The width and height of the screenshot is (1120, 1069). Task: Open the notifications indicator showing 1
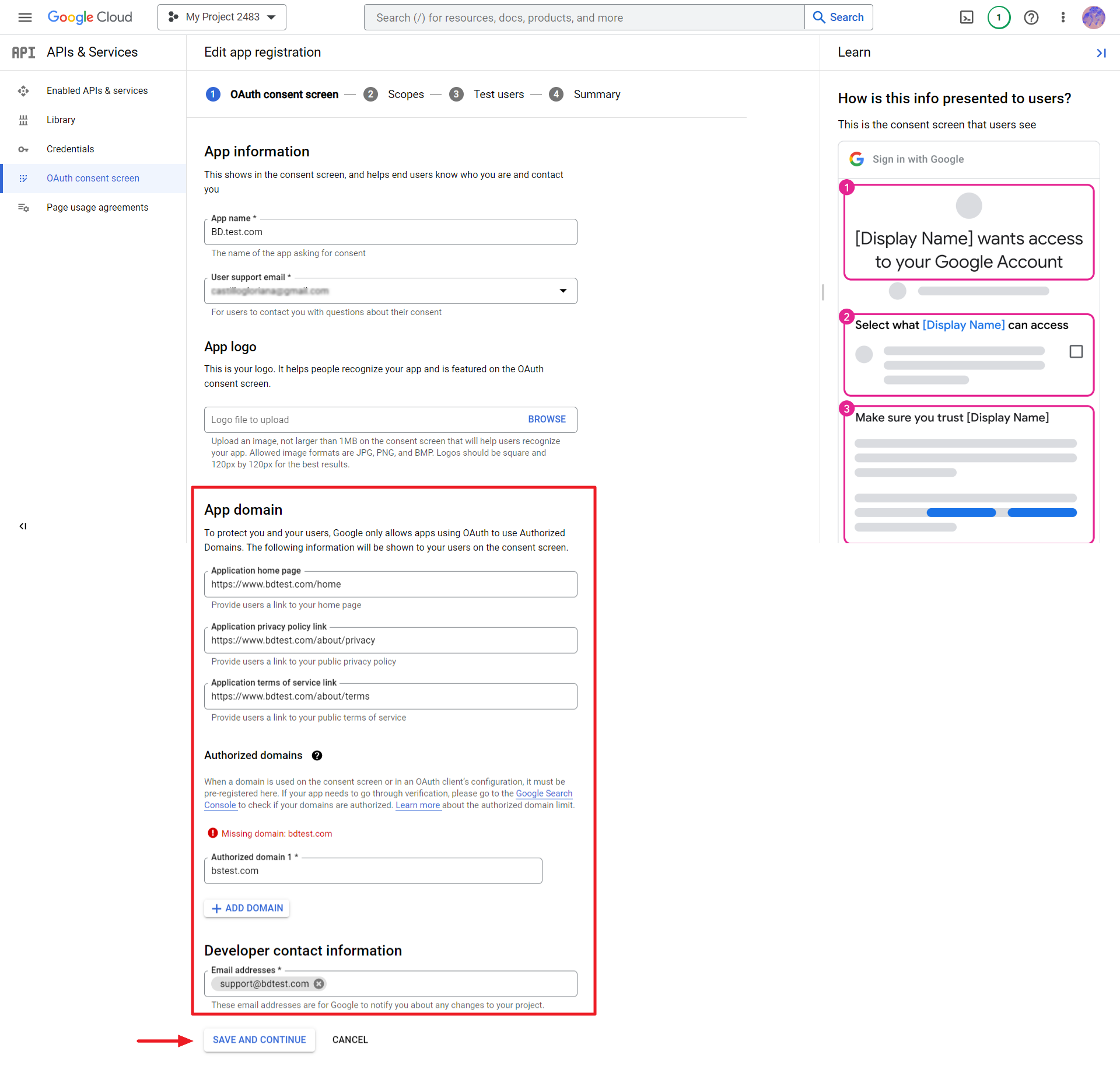pyautogui.click(x=999, y=18)
